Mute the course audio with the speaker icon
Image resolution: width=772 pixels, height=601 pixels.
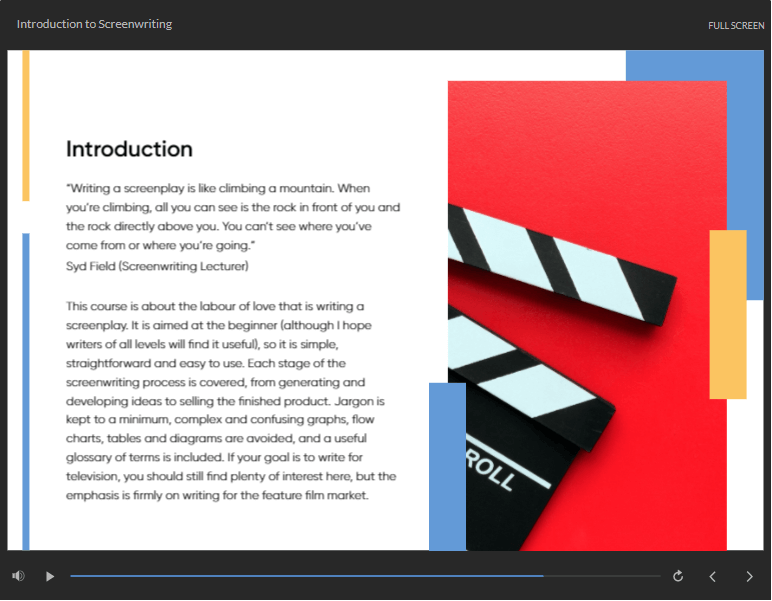[18, 576]
